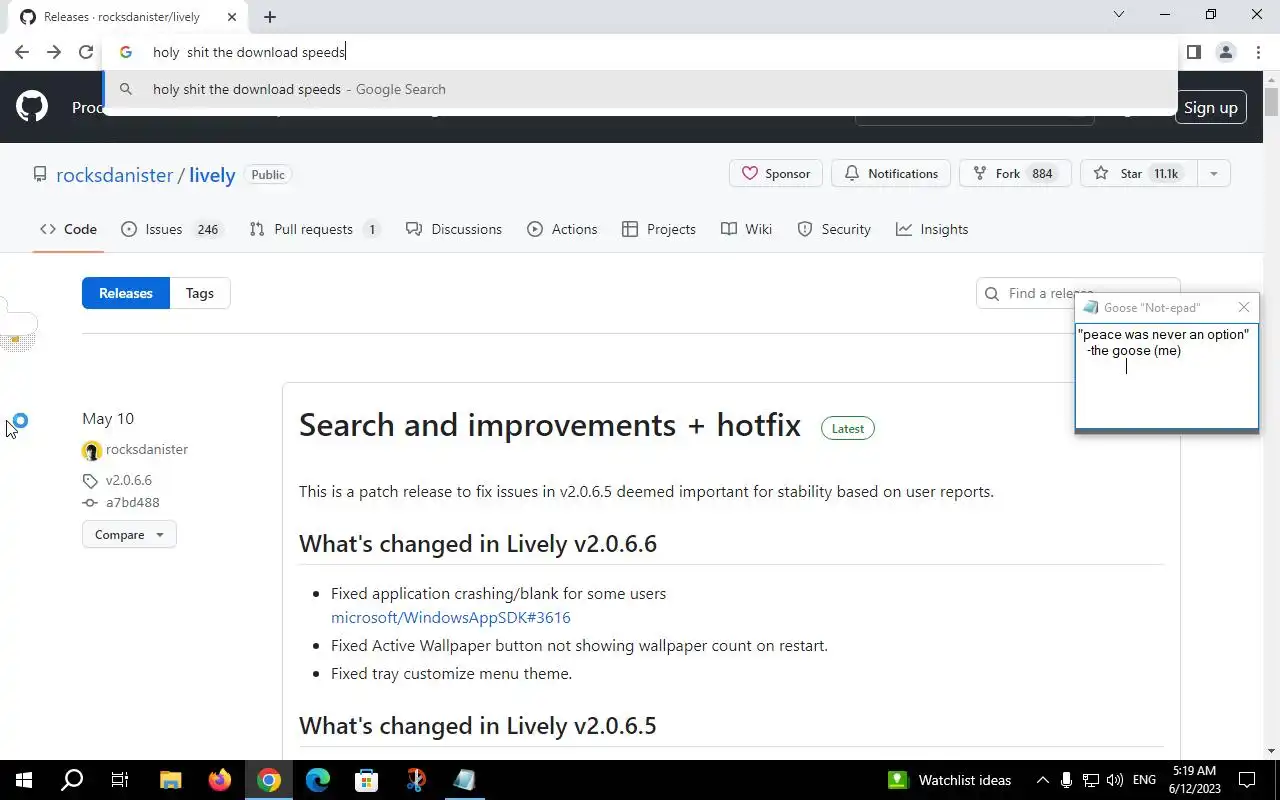Show hidden tray icons chevron
The width and height of the screenshot is (1280, 800).
click(1042, 780)
